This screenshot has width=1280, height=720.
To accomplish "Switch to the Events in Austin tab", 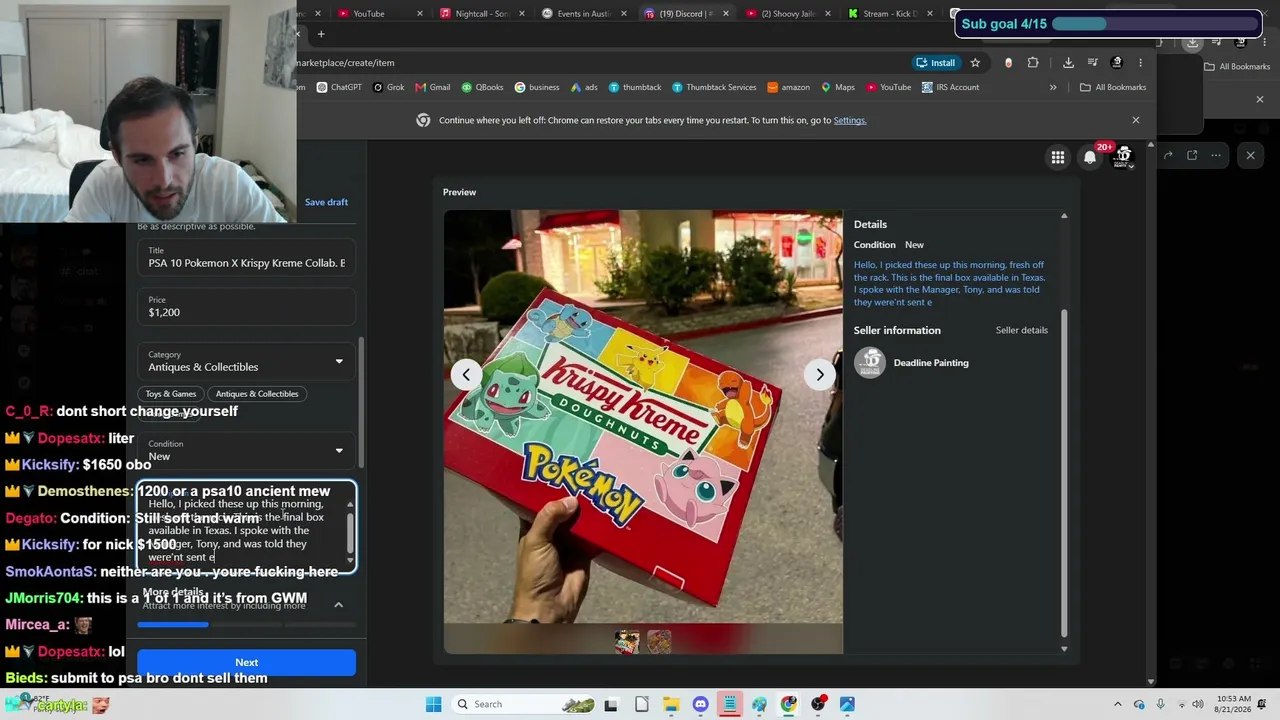I will (x=585, y=14).
